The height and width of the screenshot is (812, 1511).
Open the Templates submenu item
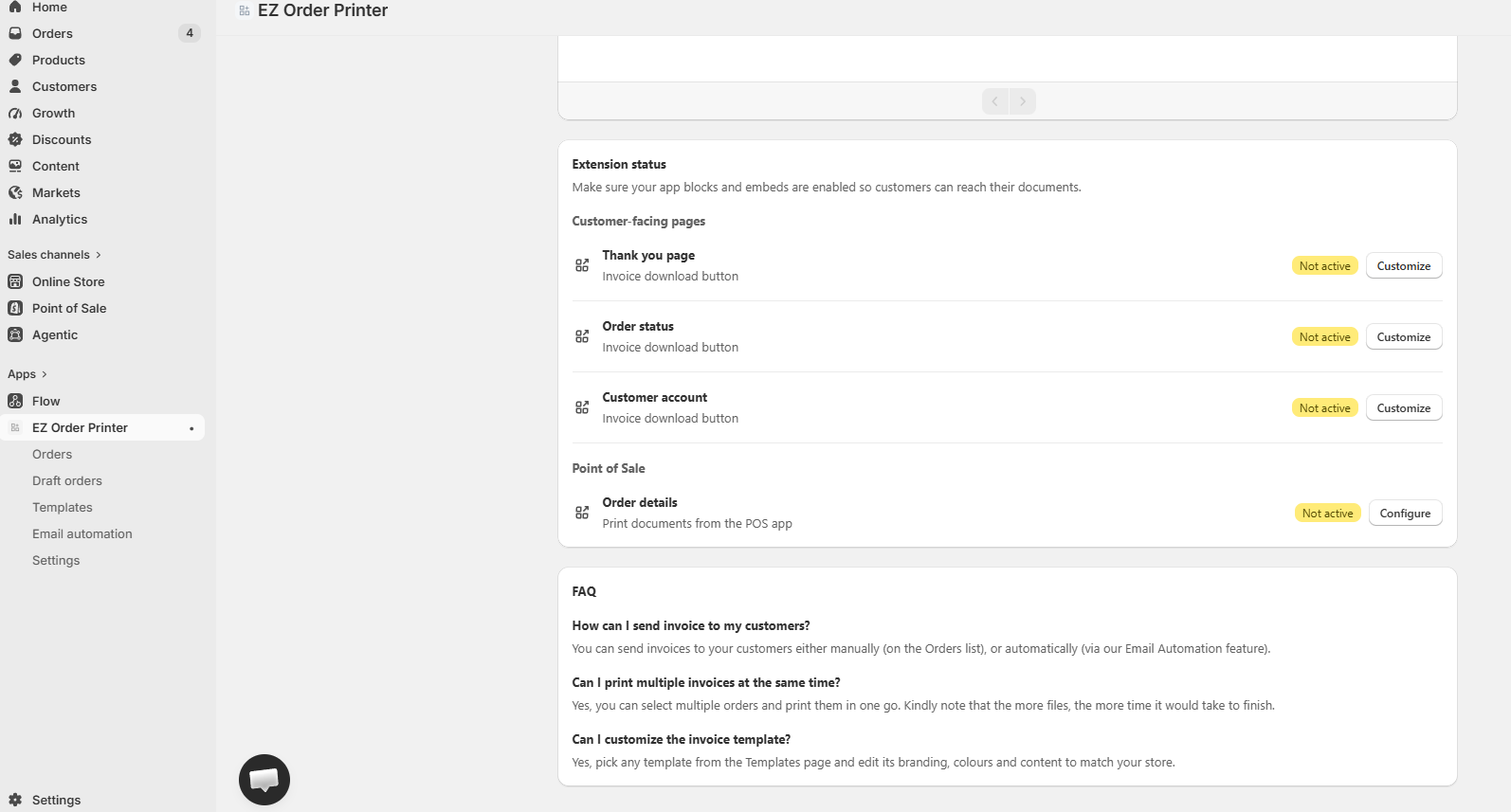[x=63, y=507]
